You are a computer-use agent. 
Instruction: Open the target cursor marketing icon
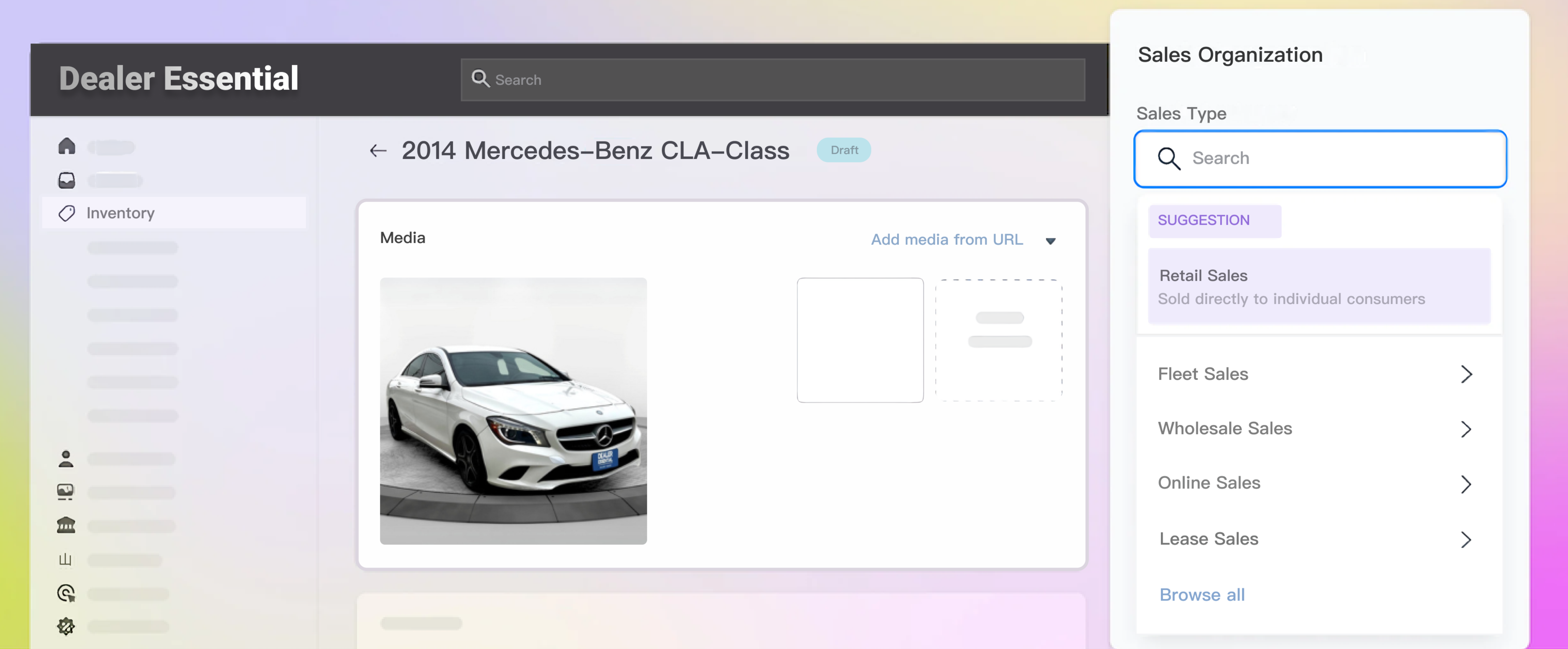(66, 593)
